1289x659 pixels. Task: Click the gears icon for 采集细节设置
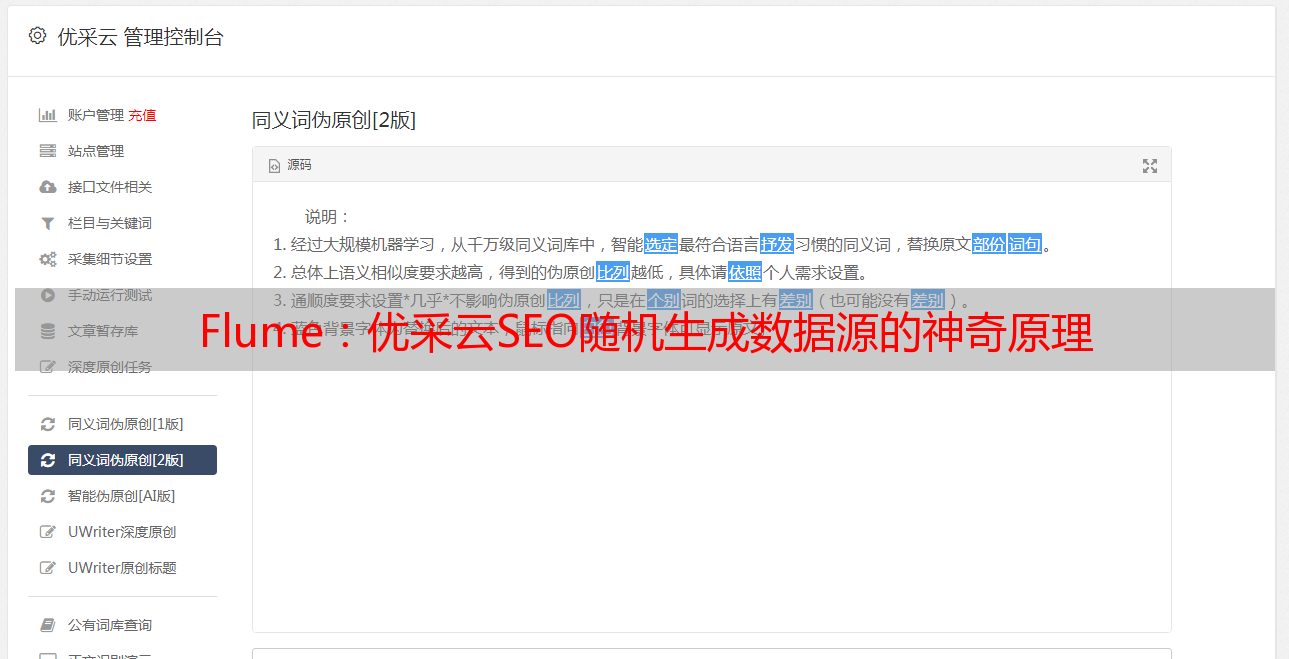pos(47,259)
